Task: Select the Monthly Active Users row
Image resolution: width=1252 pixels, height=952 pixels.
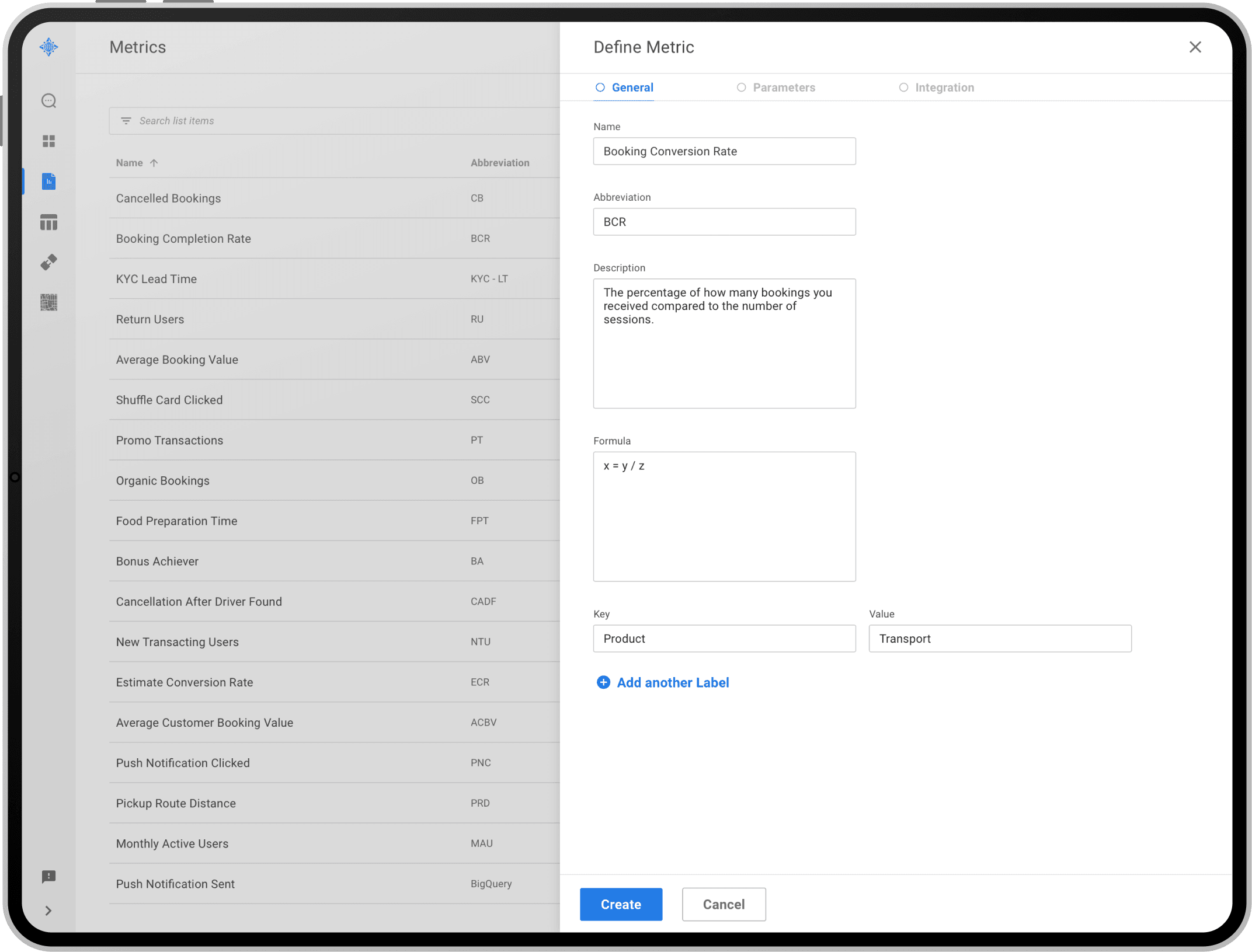Action: [334, 843]
